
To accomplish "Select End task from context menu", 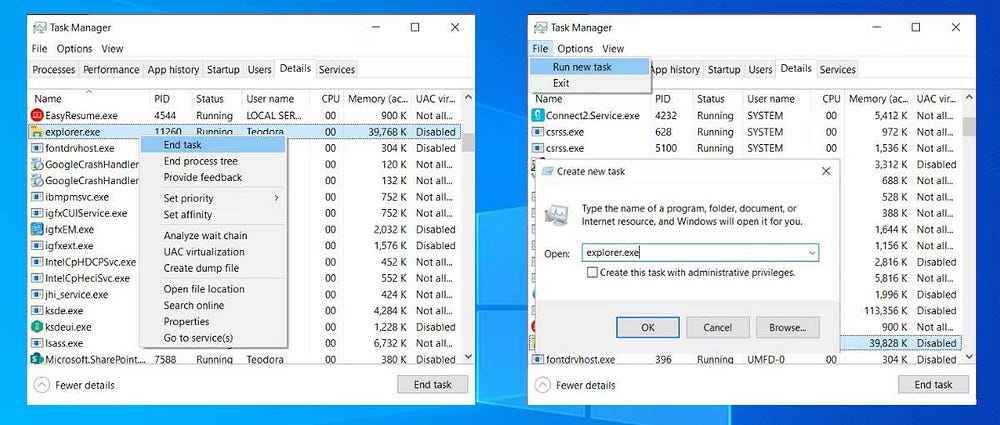I will (183, 145).
